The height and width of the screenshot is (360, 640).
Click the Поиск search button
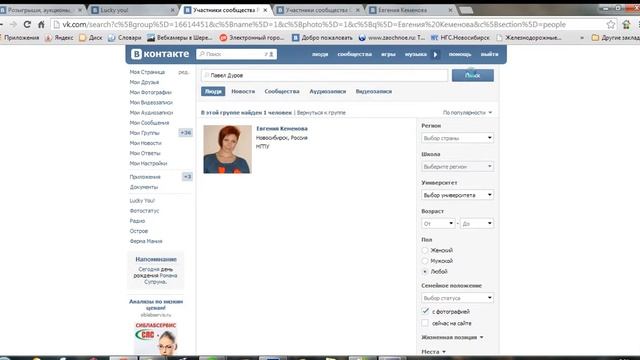(473, 75)
